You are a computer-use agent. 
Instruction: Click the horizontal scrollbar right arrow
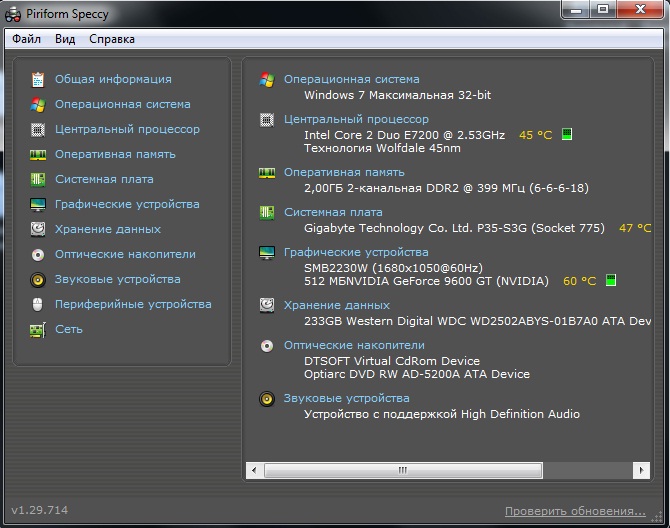640,468
